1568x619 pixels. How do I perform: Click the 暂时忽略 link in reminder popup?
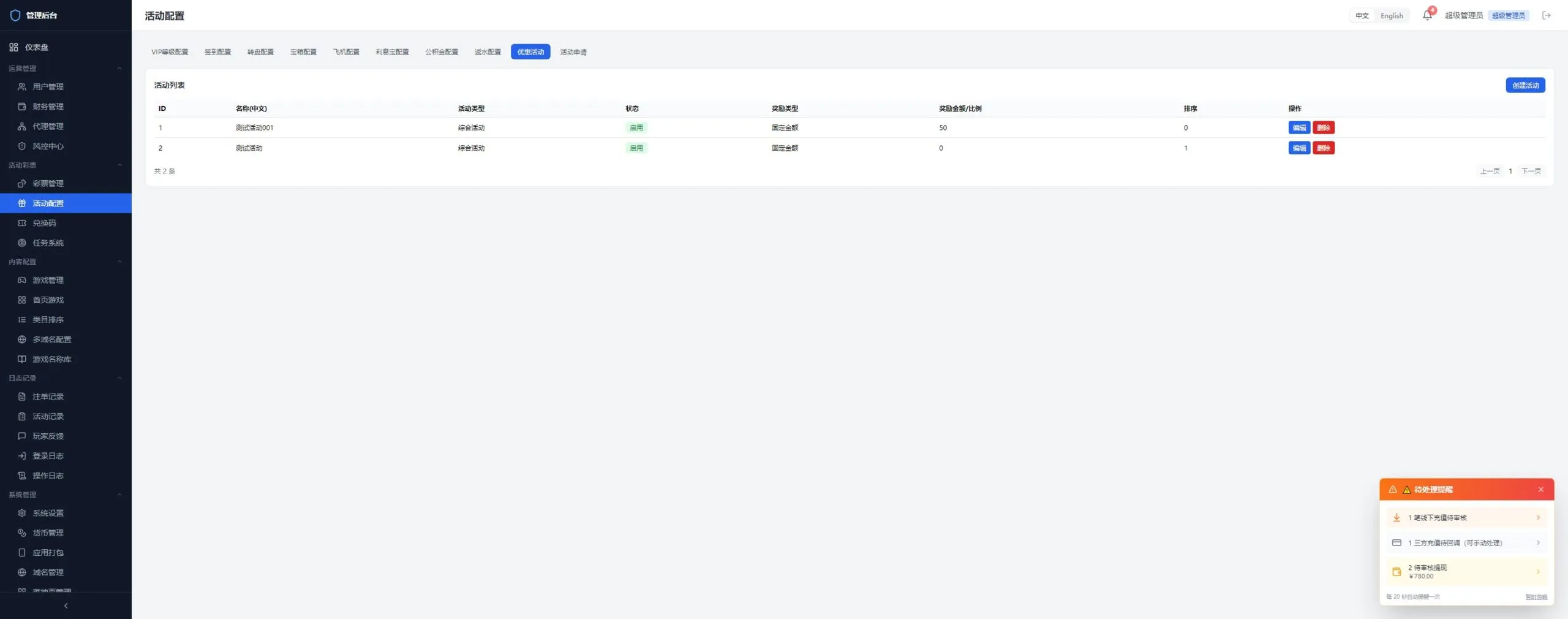click(1536, 597)
